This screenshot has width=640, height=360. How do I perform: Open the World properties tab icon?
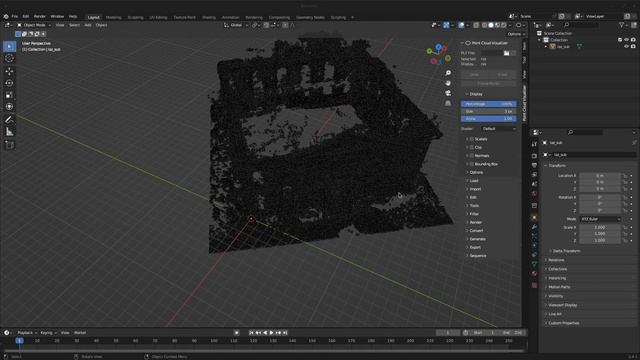pos(534,194)
